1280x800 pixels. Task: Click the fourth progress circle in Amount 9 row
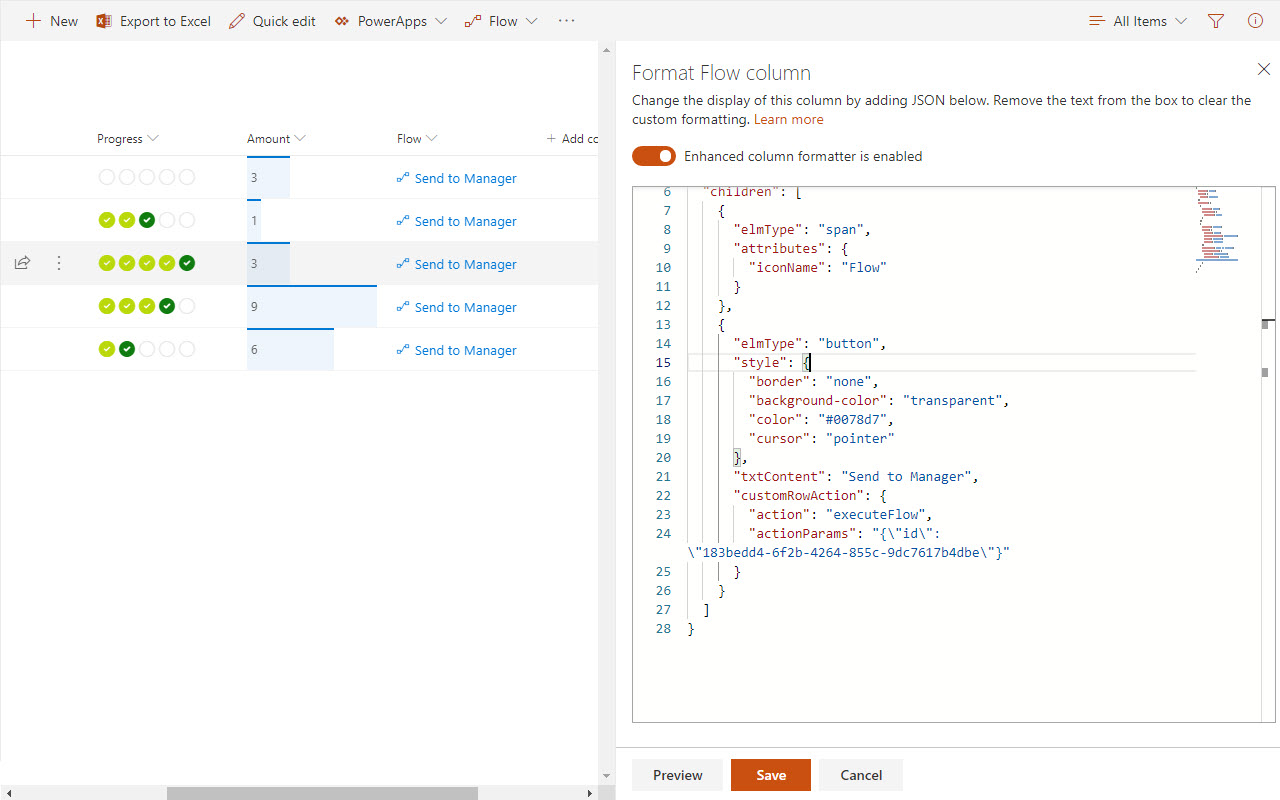pyautogui.click(x=167, y=307)
